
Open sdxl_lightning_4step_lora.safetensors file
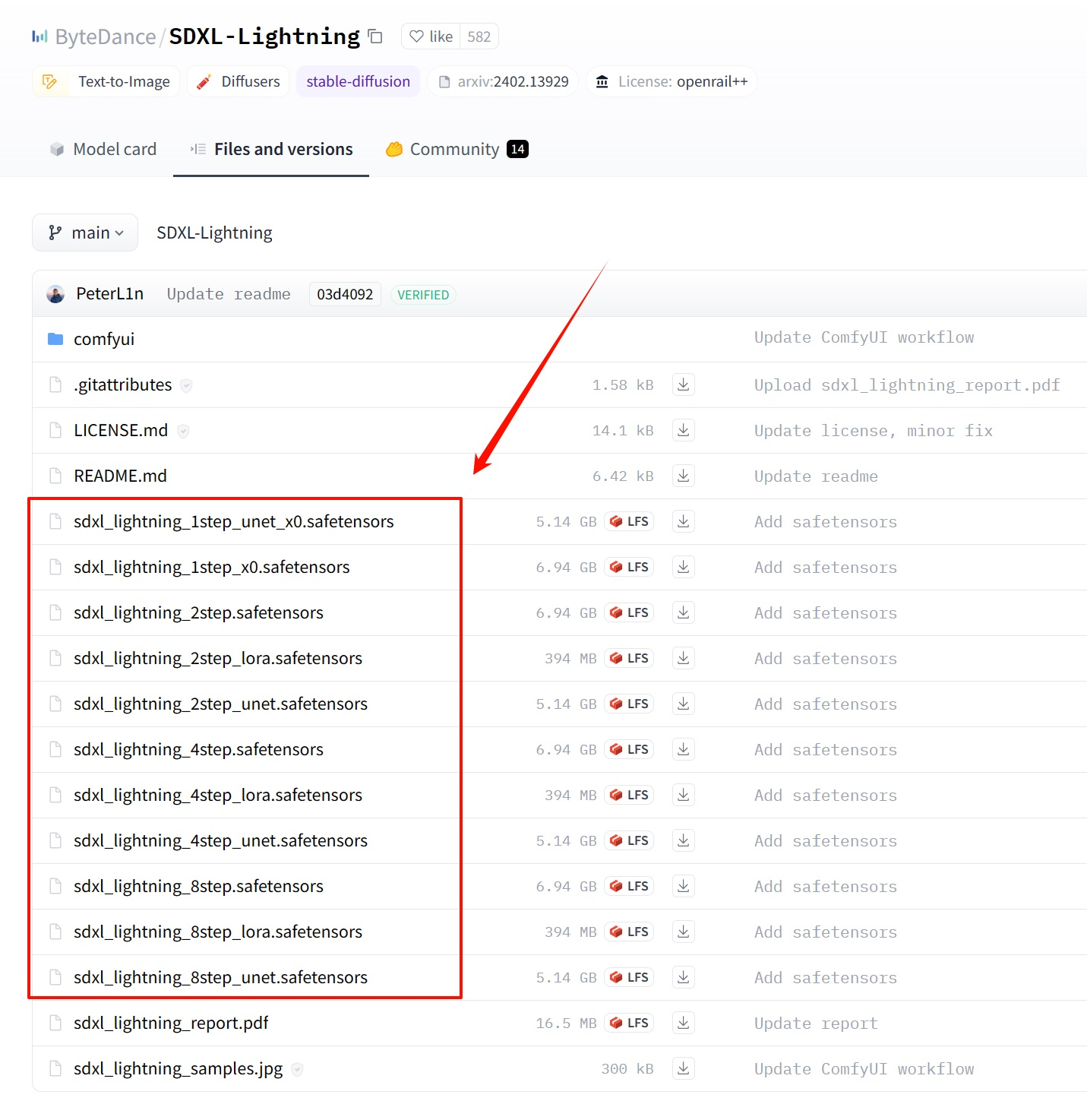tap(218, 795)
